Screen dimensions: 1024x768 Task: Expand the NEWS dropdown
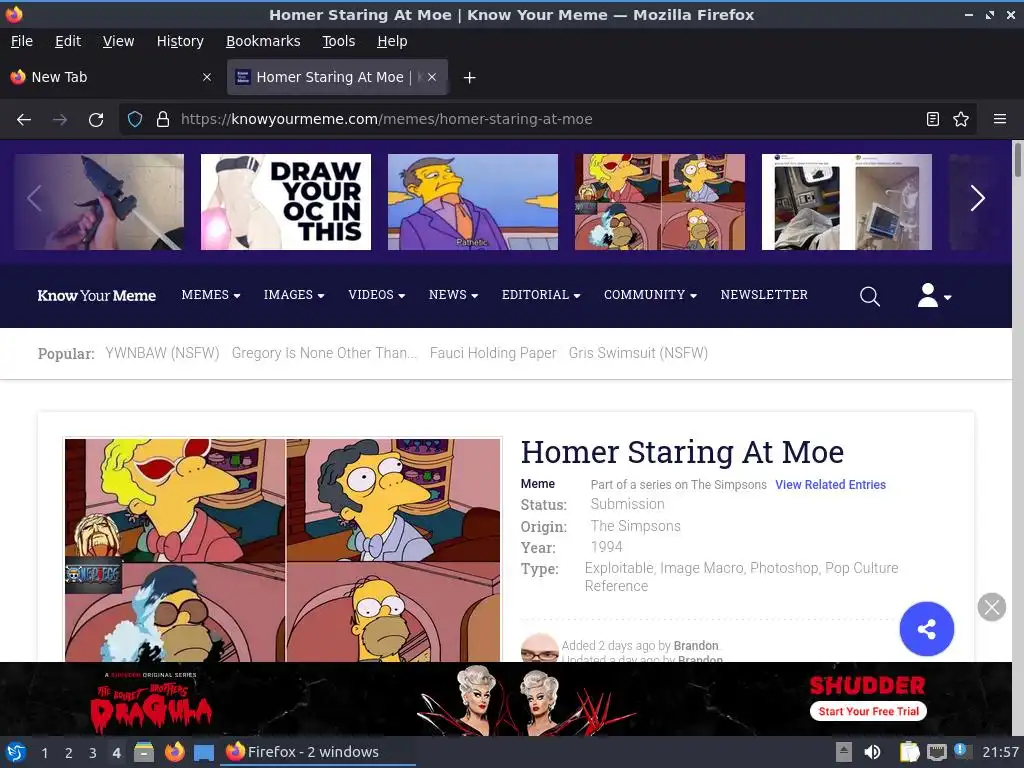click(x=453, y=295)
